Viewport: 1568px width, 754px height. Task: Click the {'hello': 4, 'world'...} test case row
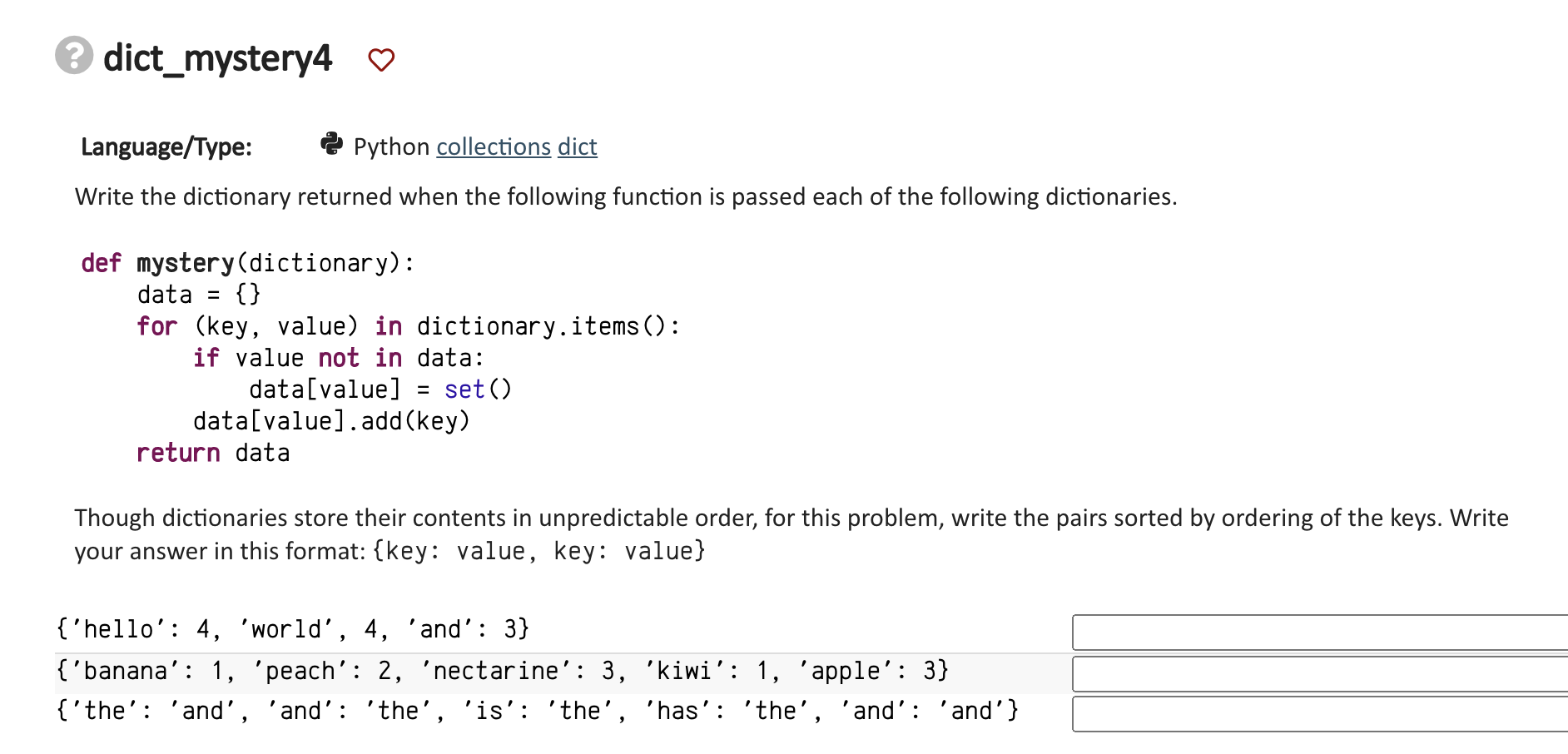click(x=292, y=629)
